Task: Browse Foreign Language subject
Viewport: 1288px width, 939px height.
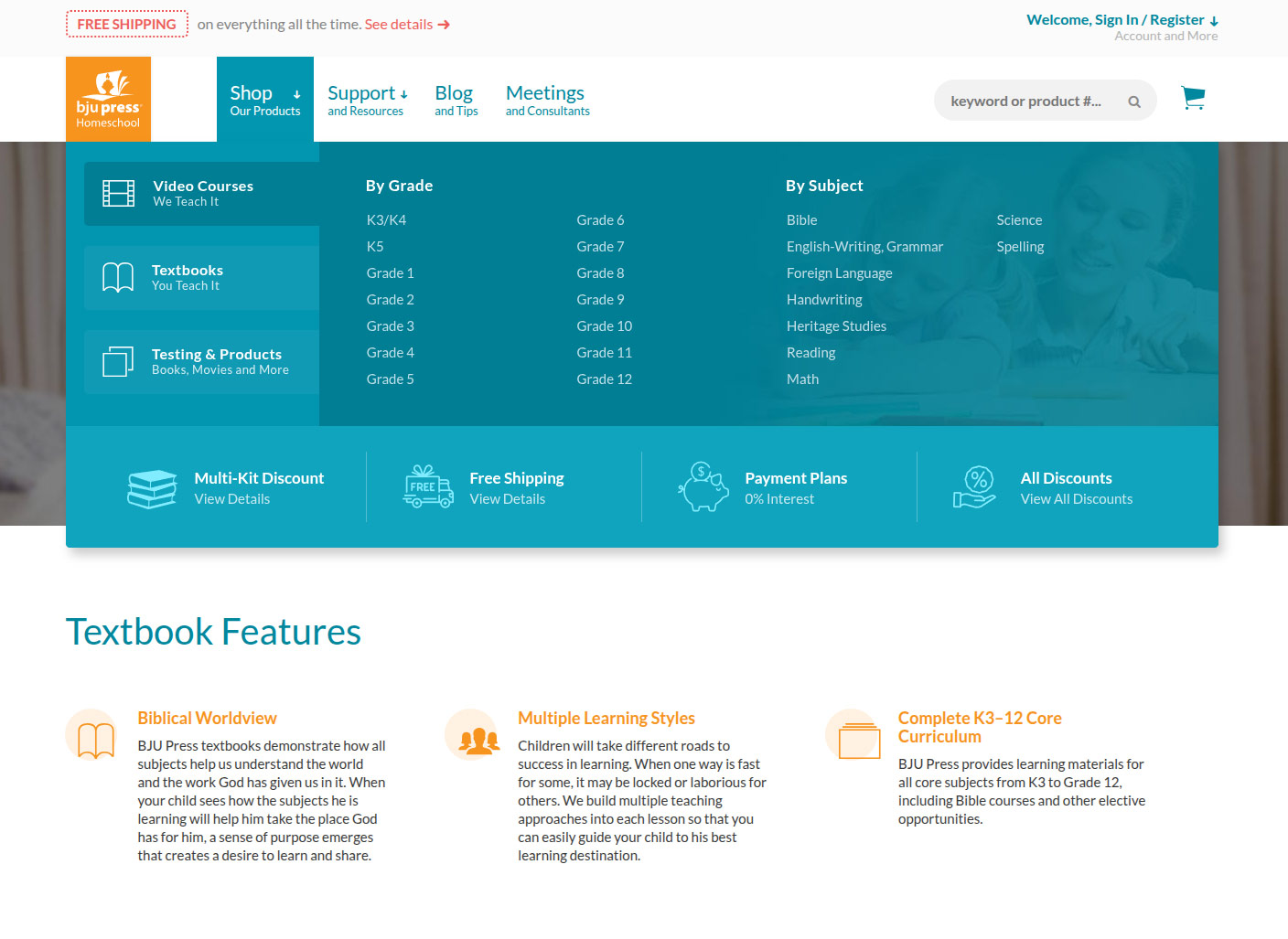Action: tap(840, 273)
